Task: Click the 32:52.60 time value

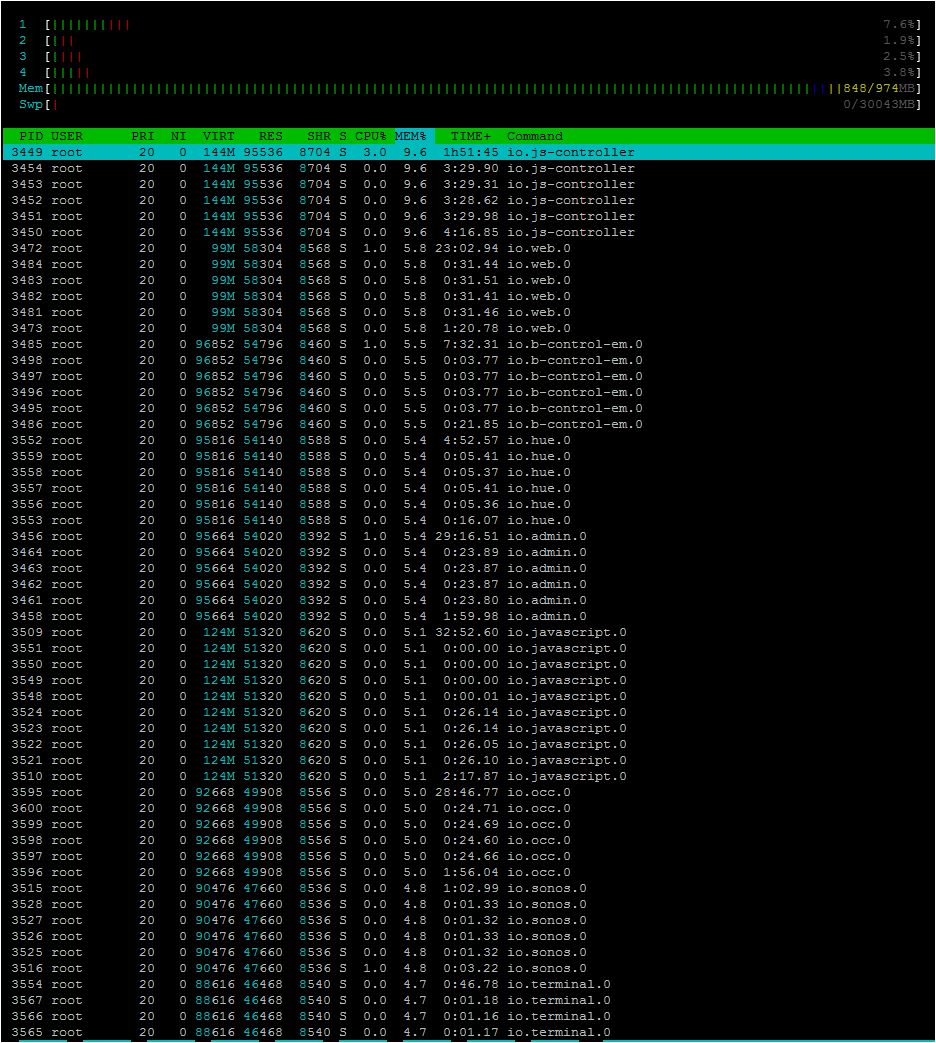Action: click(x=466, y=633)
